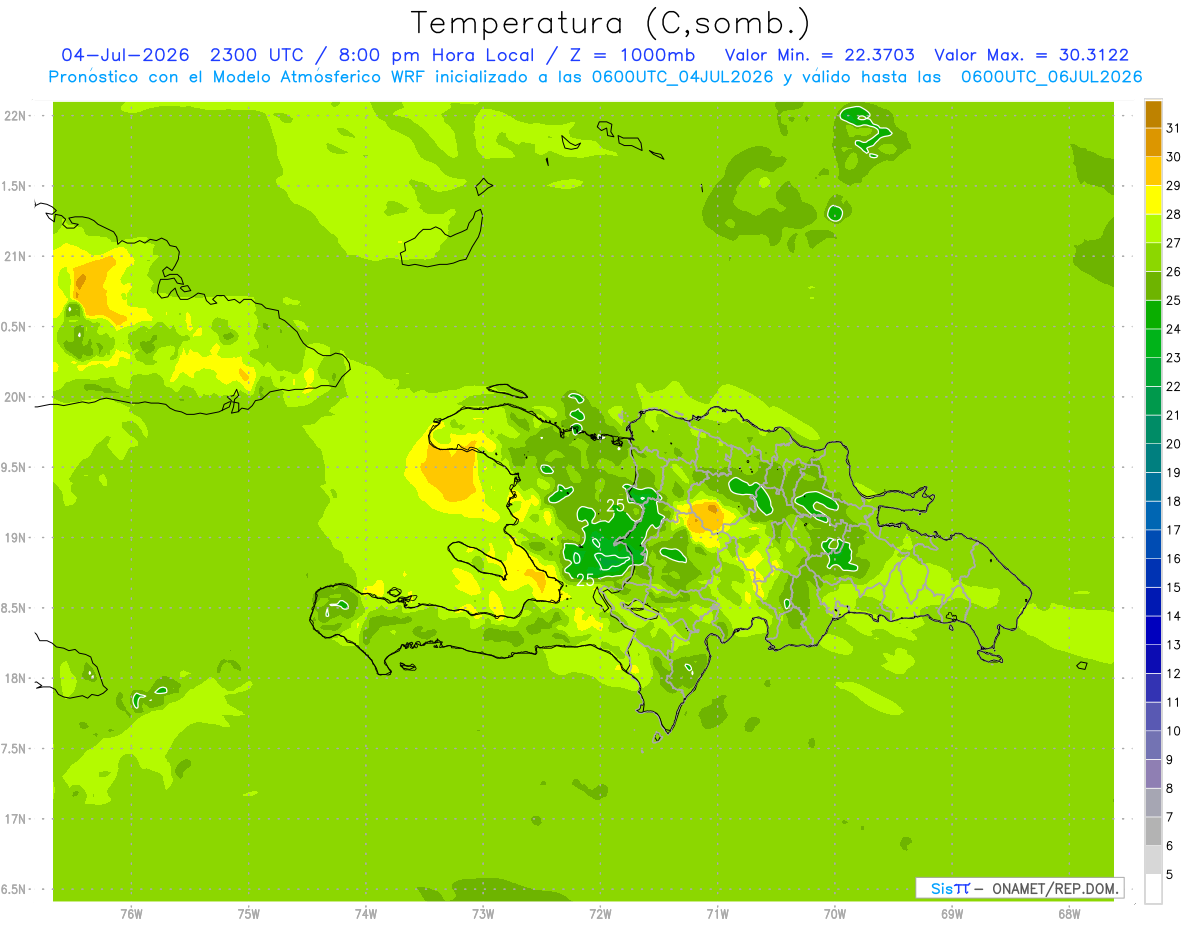1200x927 pixels.
Task: Select the forecast date "04-Jul-2026"
Action: point(127,55)
